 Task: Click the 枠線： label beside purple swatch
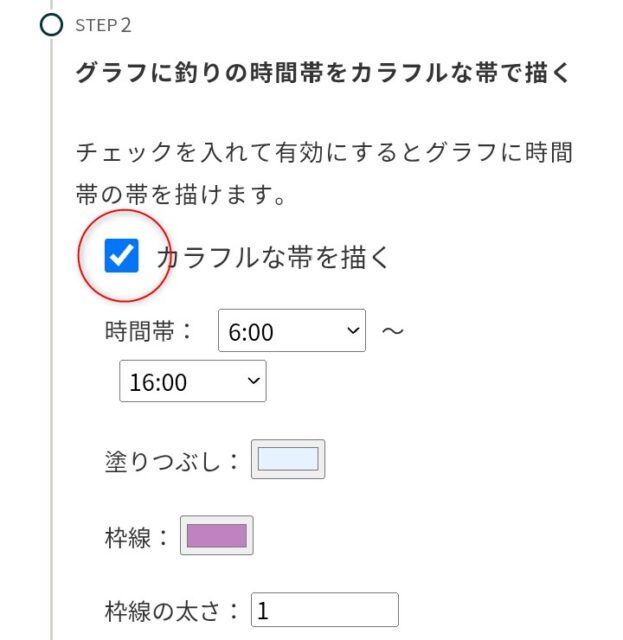tap(138, 537)
